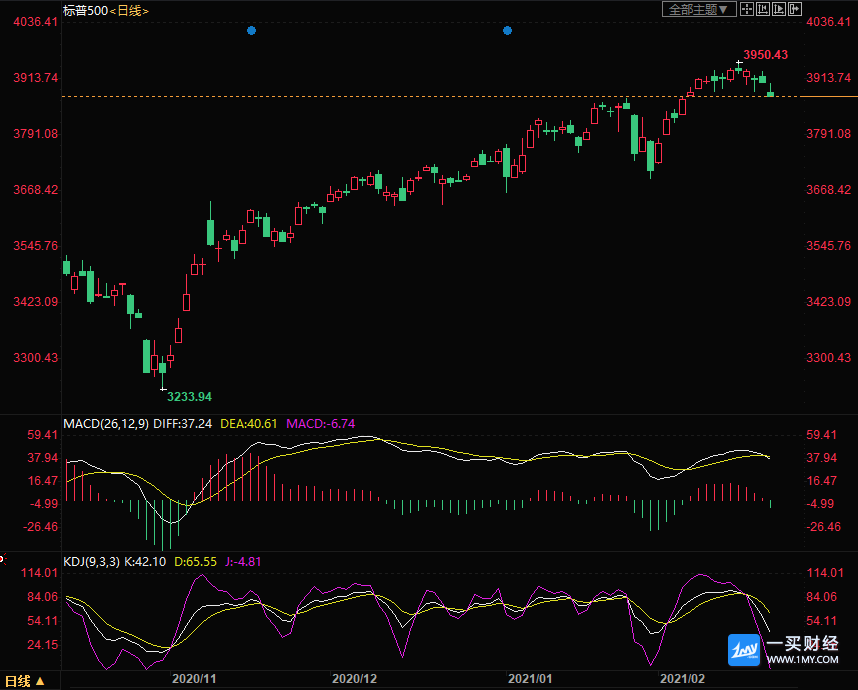Click the chart shrink-axis icon with left arrow
Viewport: 858px width, 690px height.
[x=763, y=9]
